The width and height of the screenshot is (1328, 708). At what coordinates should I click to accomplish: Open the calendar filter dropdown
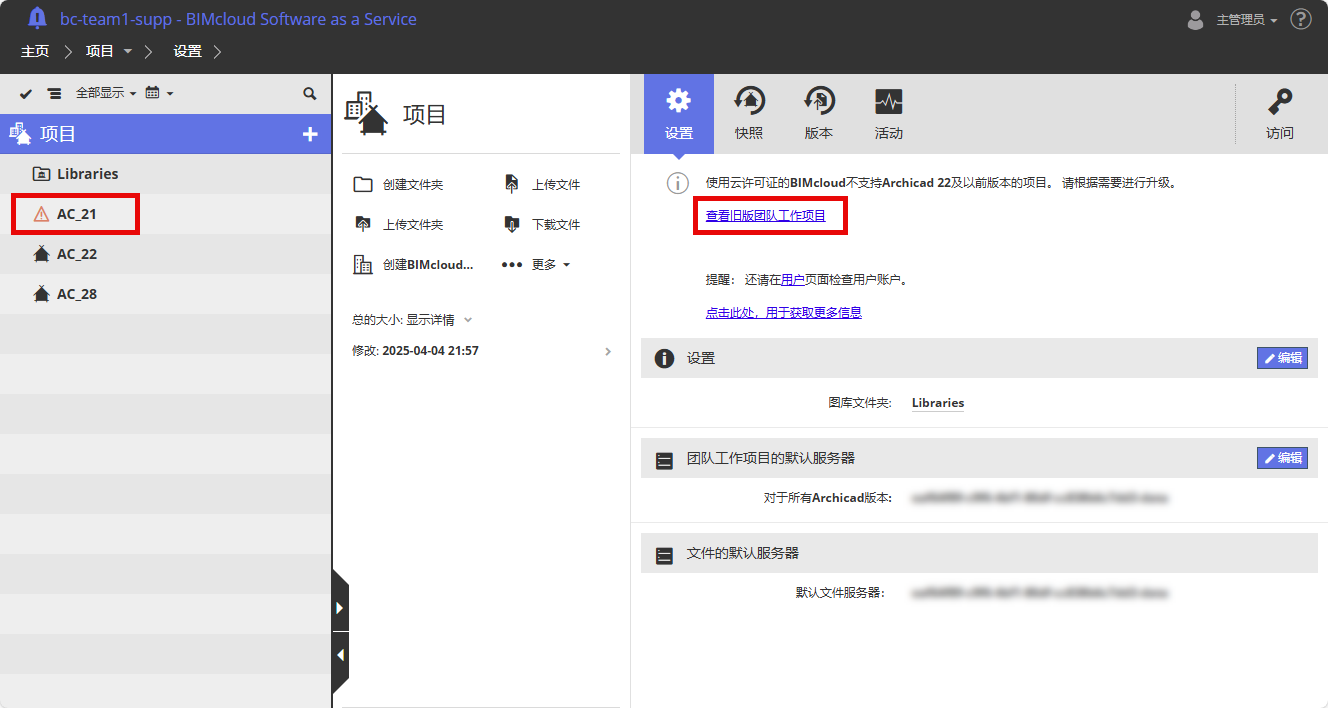[x=159, y=93]
